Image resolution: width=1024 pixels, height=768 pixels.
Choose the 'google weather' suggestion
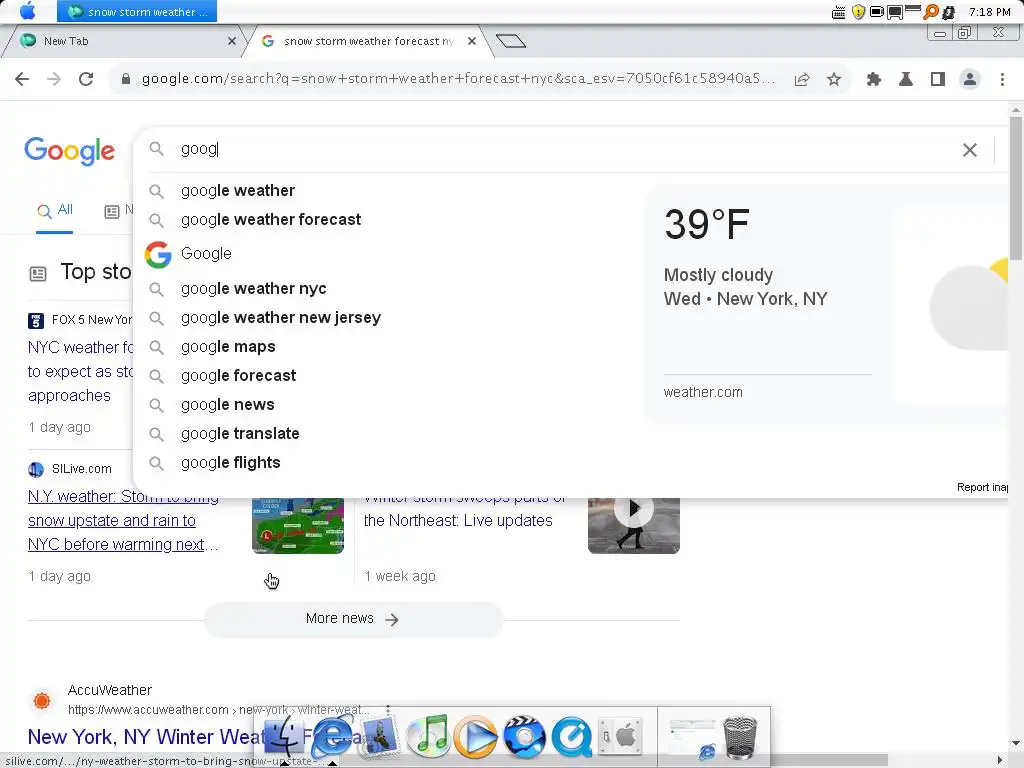(x=237, y=191)
